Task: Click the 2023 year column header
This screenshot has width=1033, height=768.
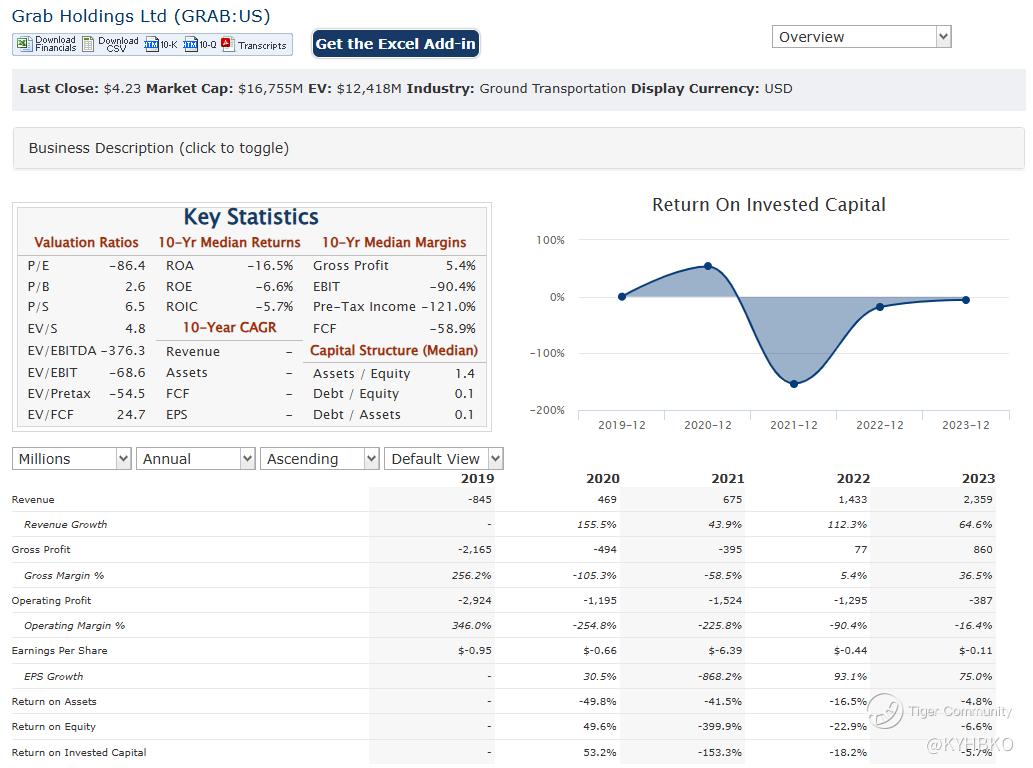Action: tap(978, 478)
